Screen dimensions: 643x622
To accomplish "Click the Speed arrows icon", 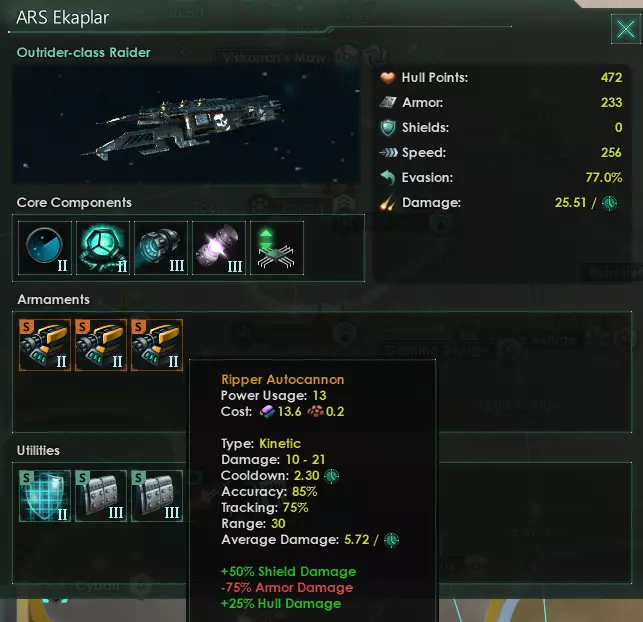I will pyautogui.click(x=388, y=153).
